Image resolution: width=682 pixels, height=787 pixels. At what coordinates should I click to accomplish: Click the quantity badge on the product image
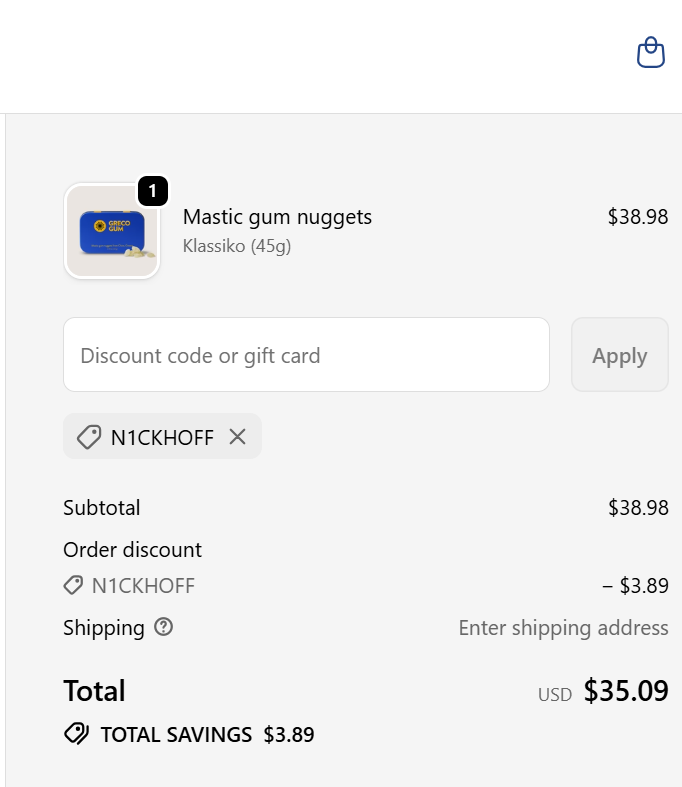click(152, 190)
